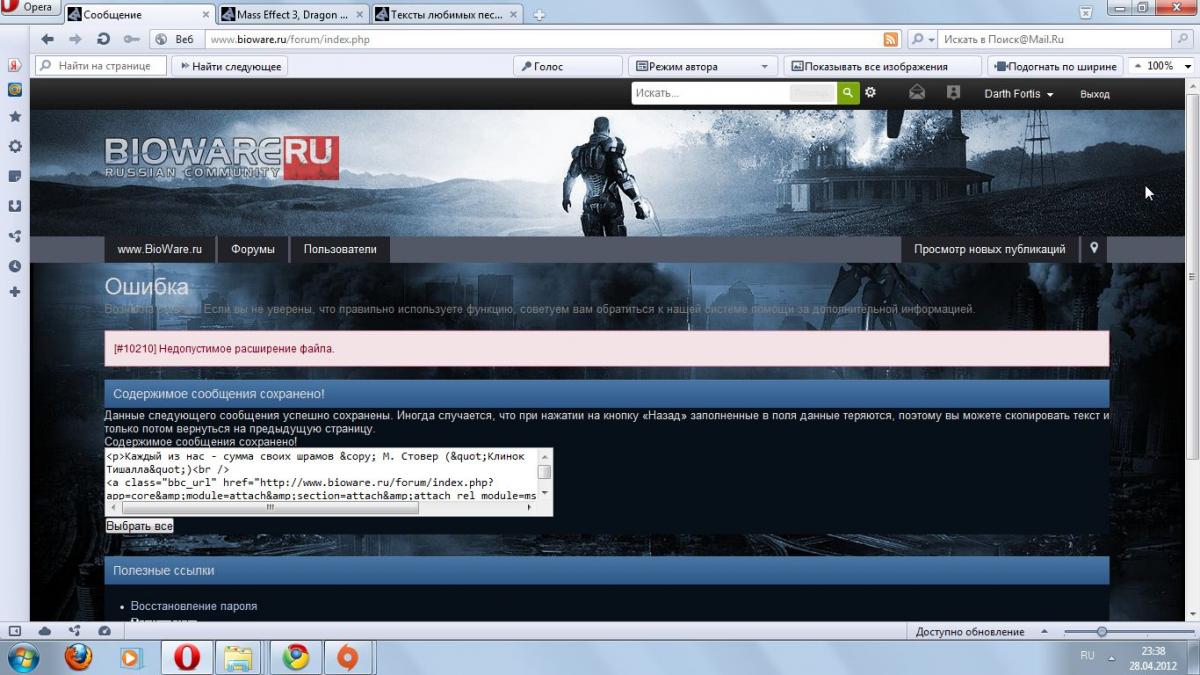Open Origin from the taskbar

pyautogui.click(x=348, y=657)
